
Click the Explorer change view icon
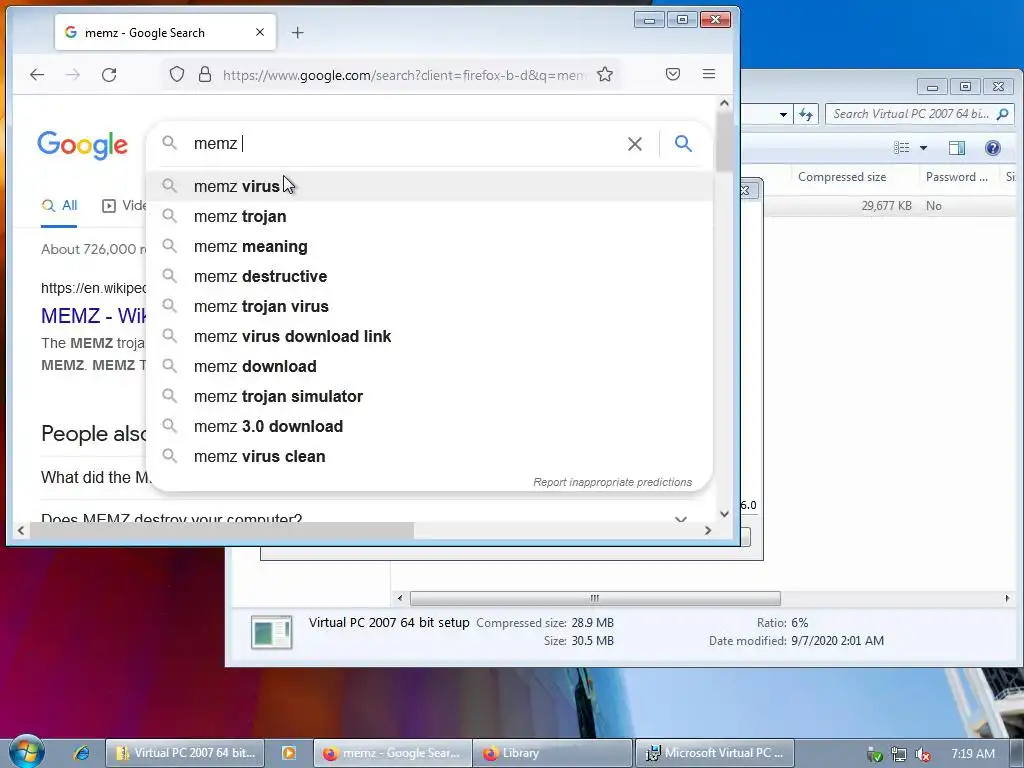tap(902, 148)
